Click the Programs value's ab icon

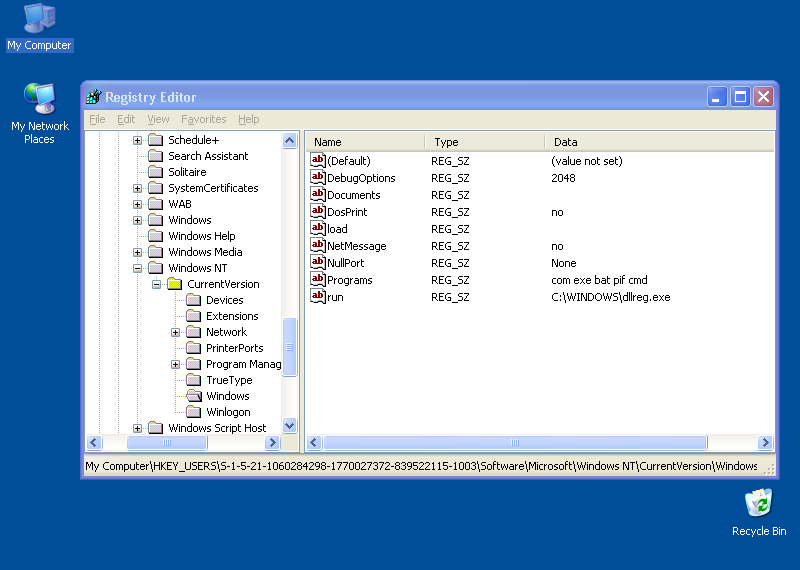point(318,280)
